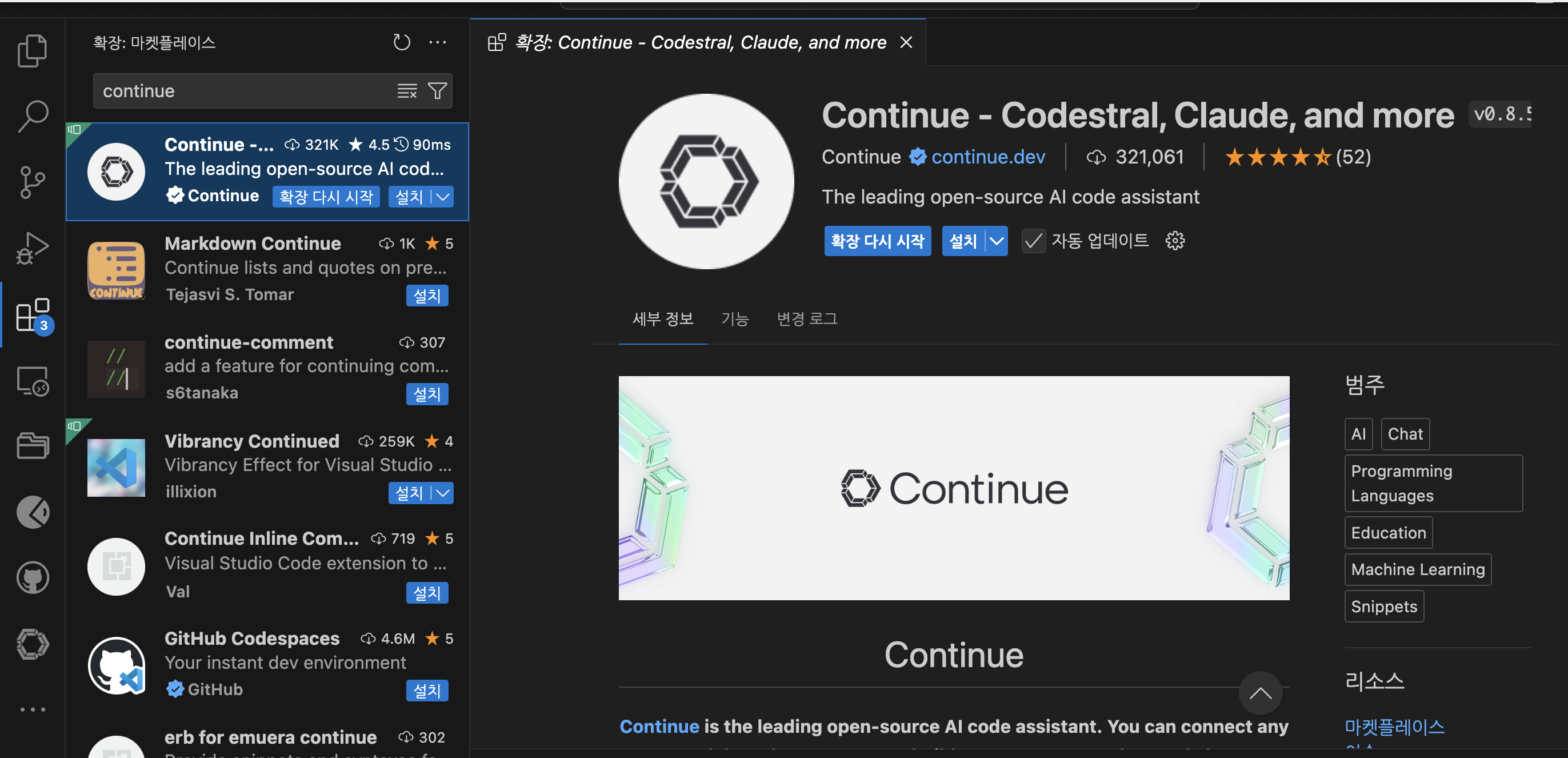
Task: Switch to the 변경 로그 tab
Action: 807,318
